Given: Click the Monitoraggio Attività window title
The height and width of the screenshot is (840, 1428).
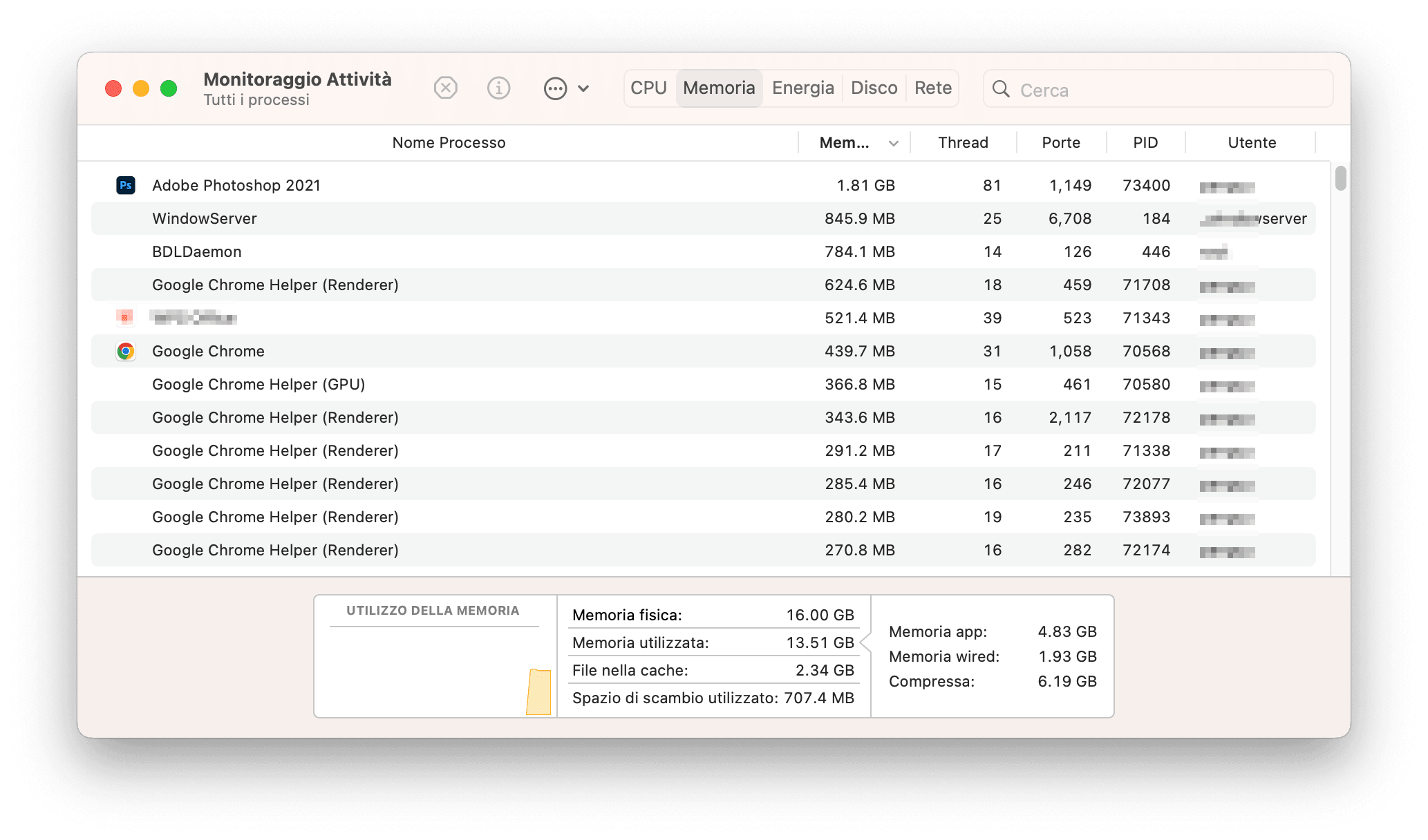Looking at the screenshot, I should [298, 79].
